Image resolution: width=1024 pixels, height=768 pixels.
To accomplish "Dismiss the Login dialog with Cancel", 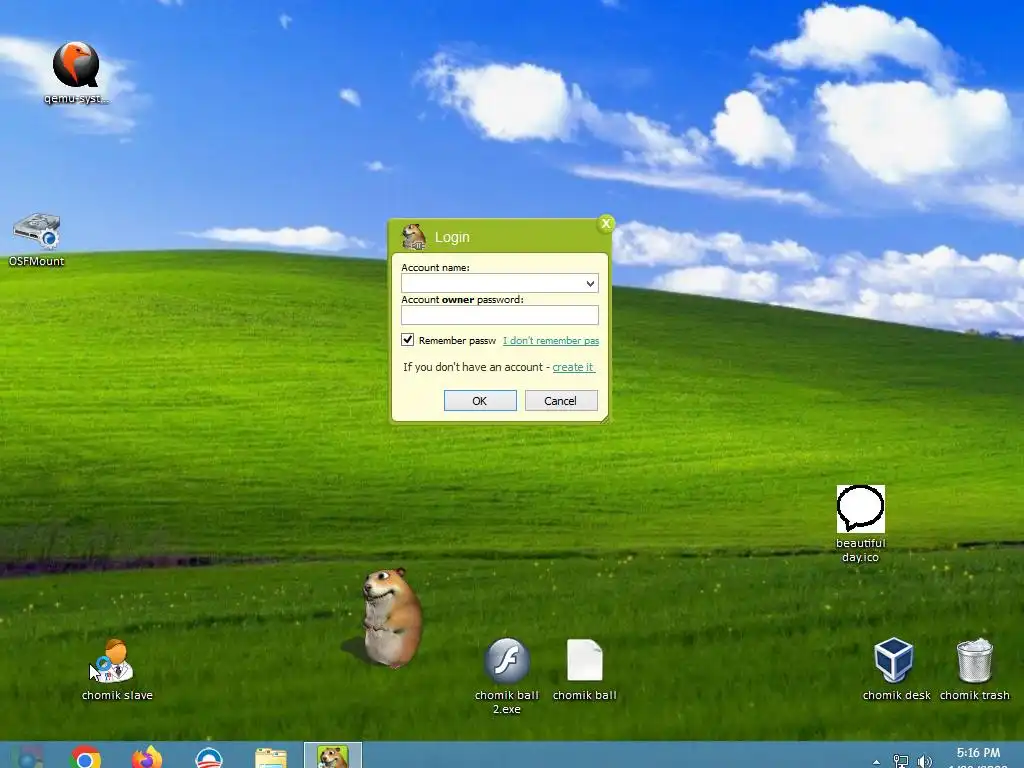I will 561,400.
